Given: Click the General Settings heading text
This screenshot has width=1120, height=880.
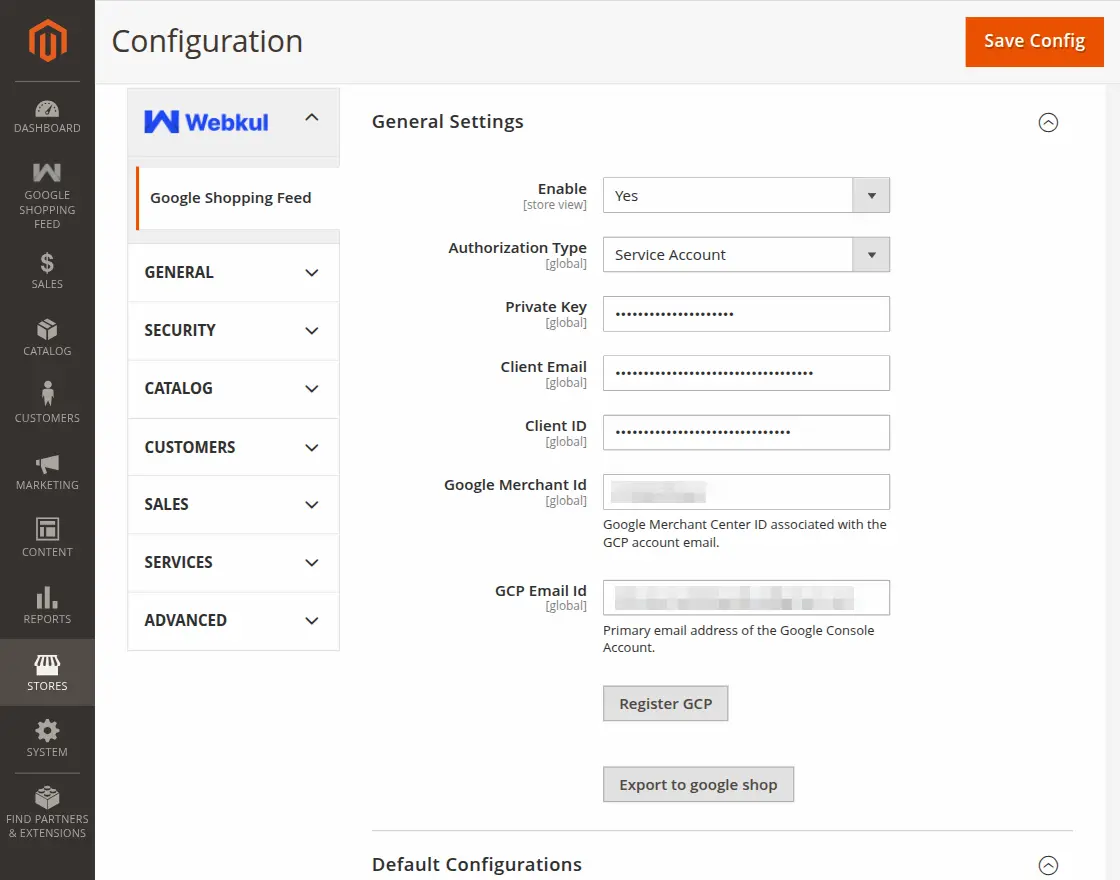Looking at the screenshot, I should (x=447, y=121).
